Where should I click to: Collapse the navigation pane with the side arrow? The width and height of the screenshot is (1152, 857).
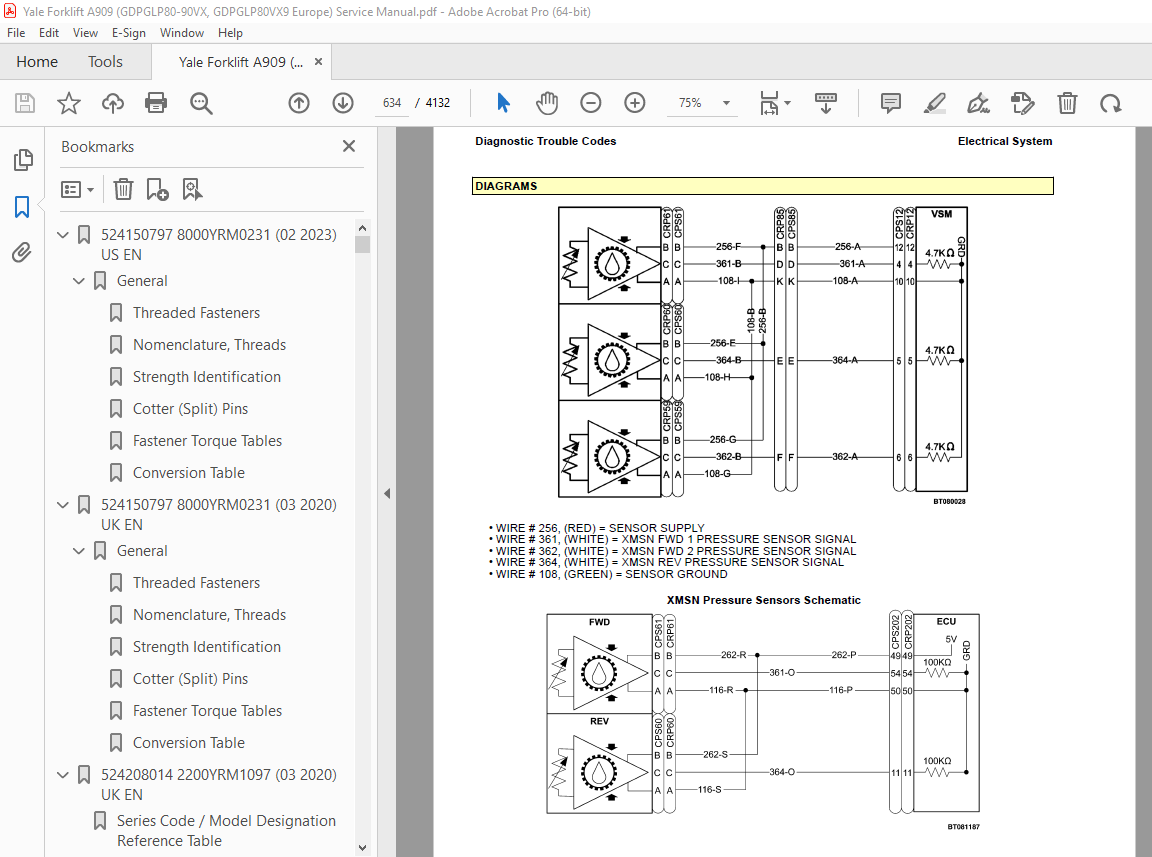point(387,494)
